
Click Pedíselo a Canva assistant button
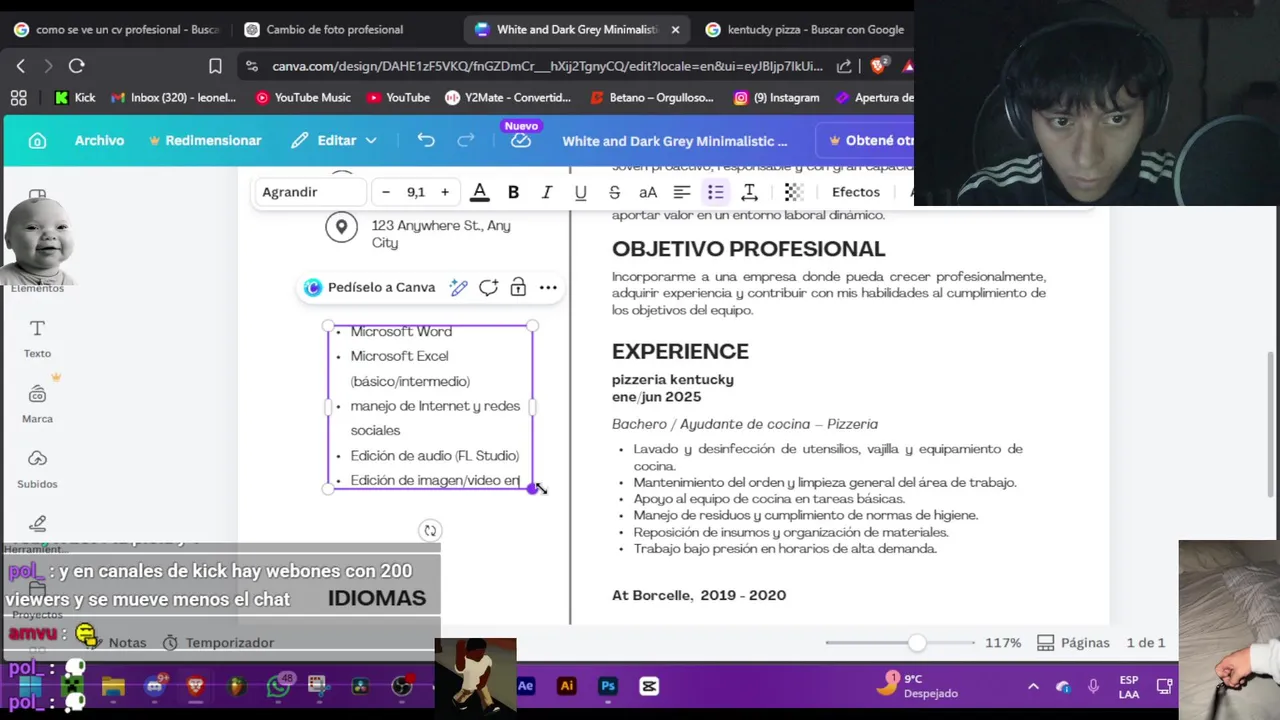point(371,287)
